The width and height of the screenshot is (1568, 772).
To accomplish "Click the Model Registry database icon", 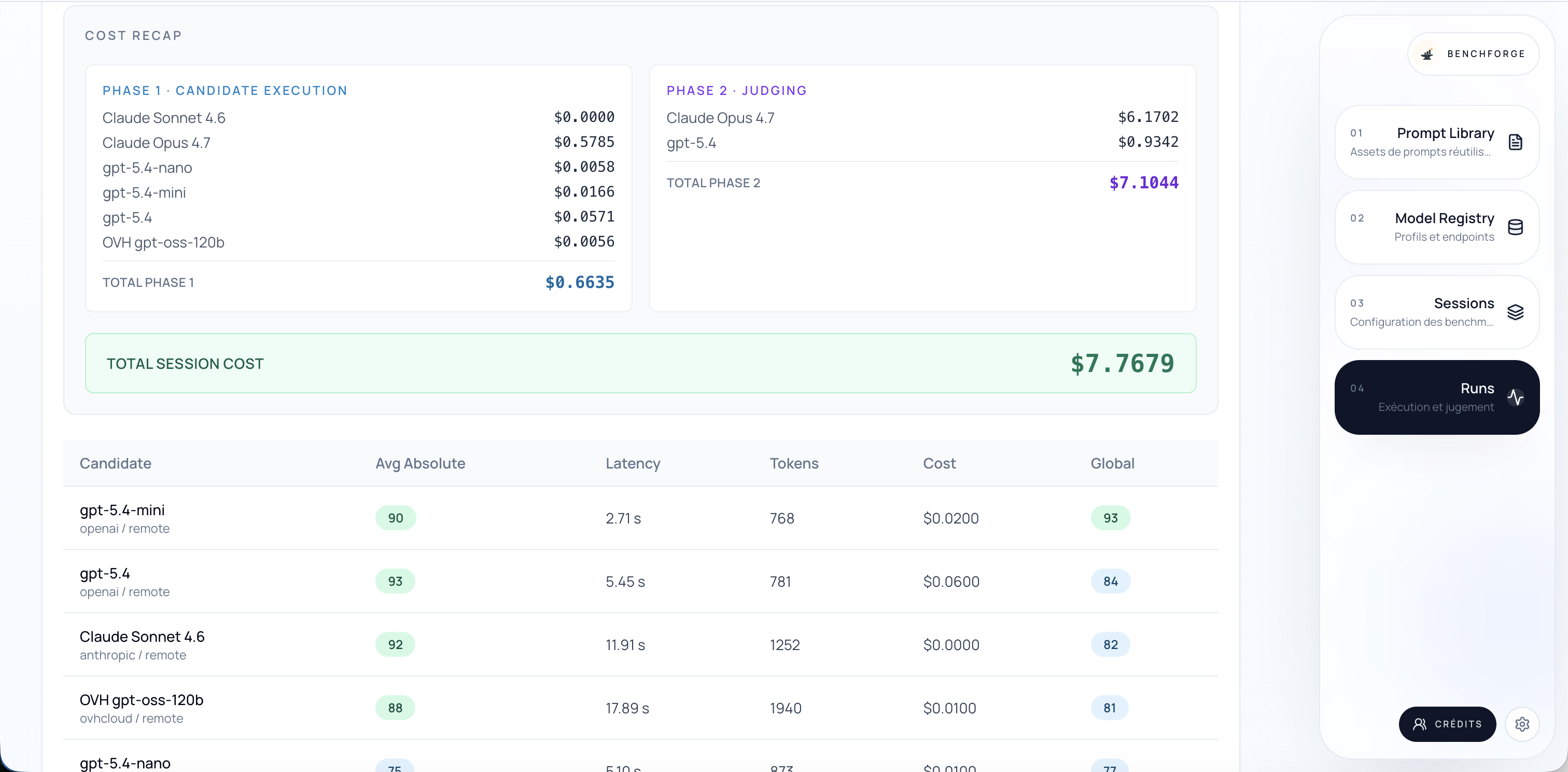I will 1515,227.
